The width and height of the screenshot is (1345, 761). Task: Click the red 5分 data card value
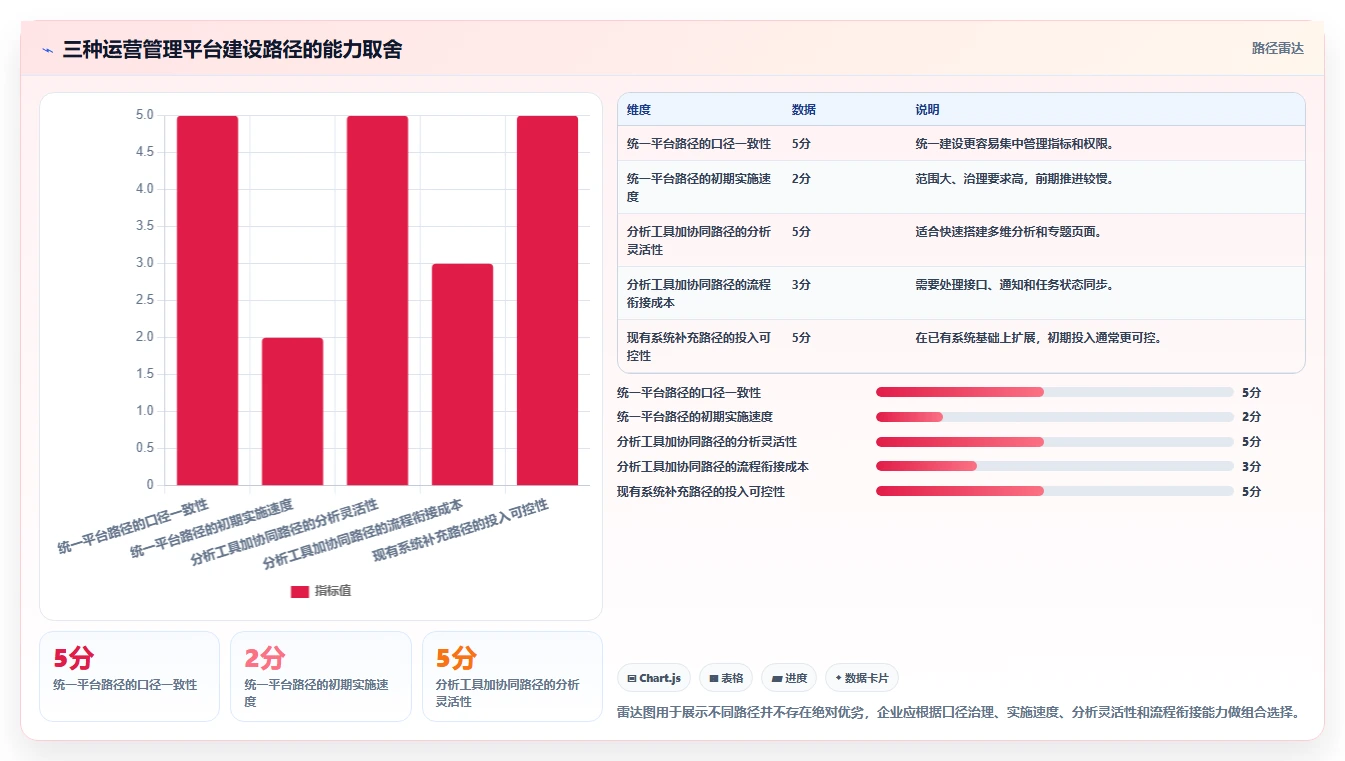[x=73, y=658]
